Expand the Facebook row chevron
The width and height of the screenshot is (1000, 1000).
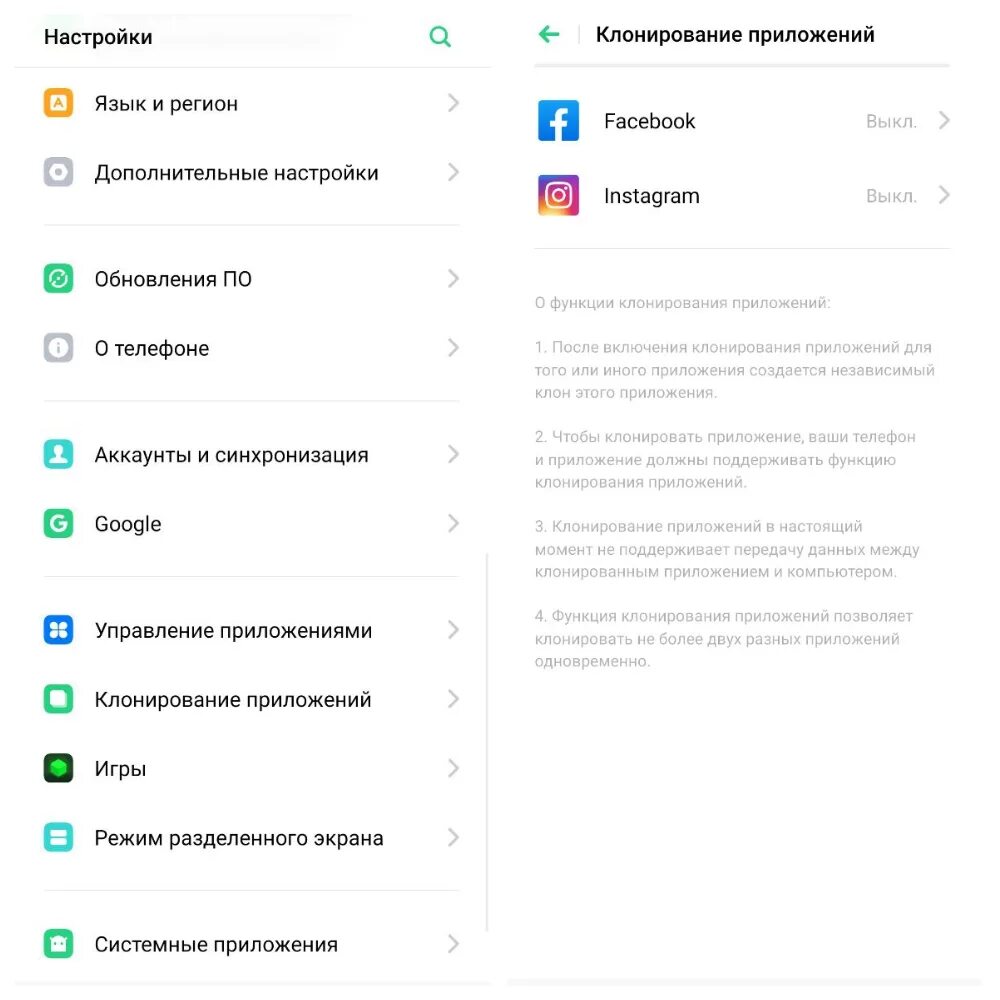(x=945, y=121)
